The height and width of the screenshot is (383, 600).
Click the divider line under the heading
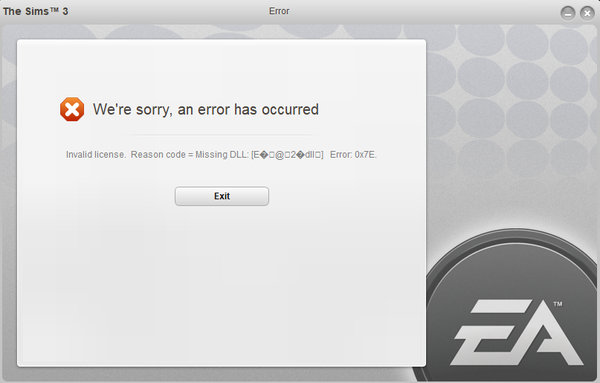(221, 135)
